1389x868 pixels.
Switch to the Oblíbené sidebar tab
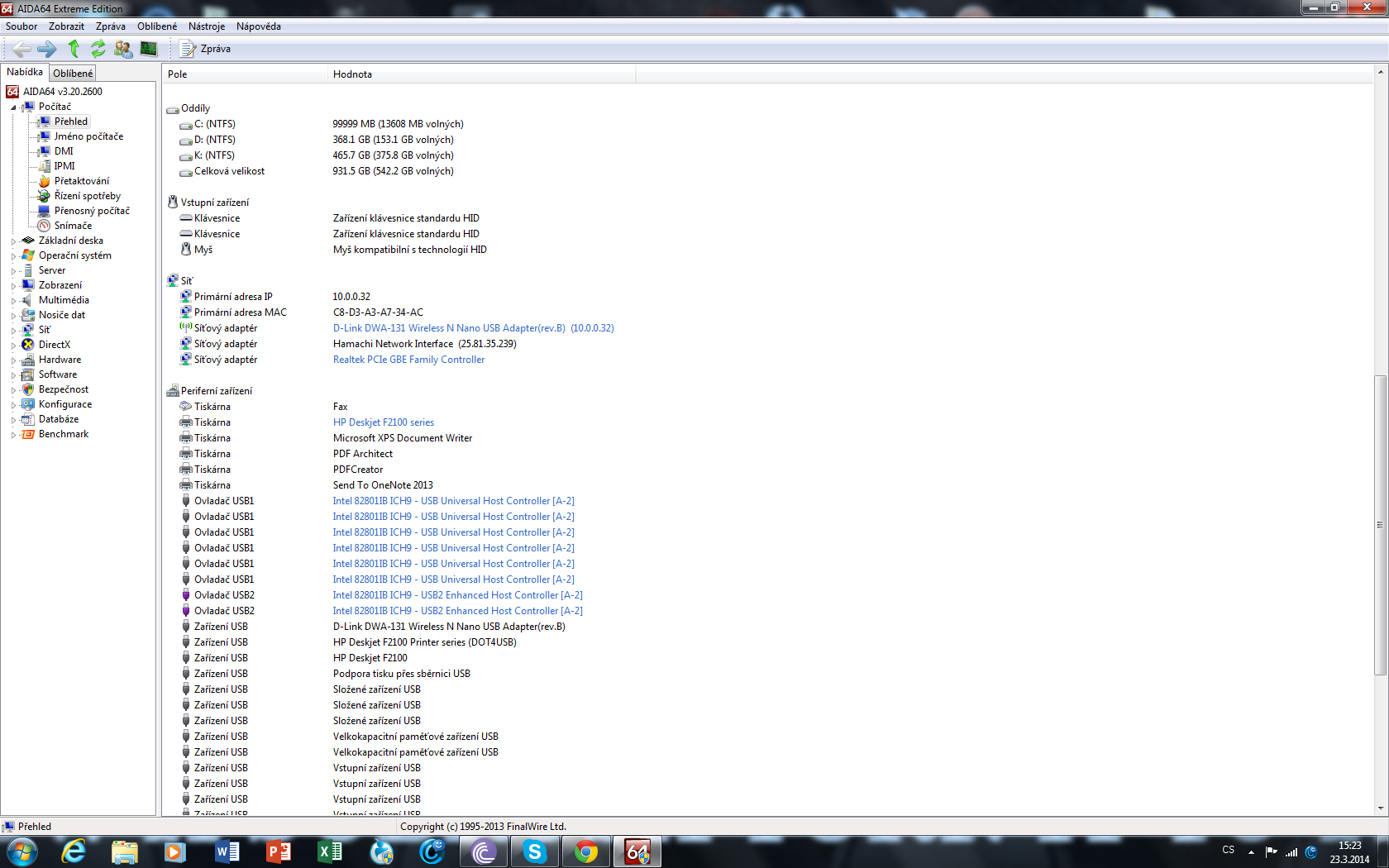[73, 74]
